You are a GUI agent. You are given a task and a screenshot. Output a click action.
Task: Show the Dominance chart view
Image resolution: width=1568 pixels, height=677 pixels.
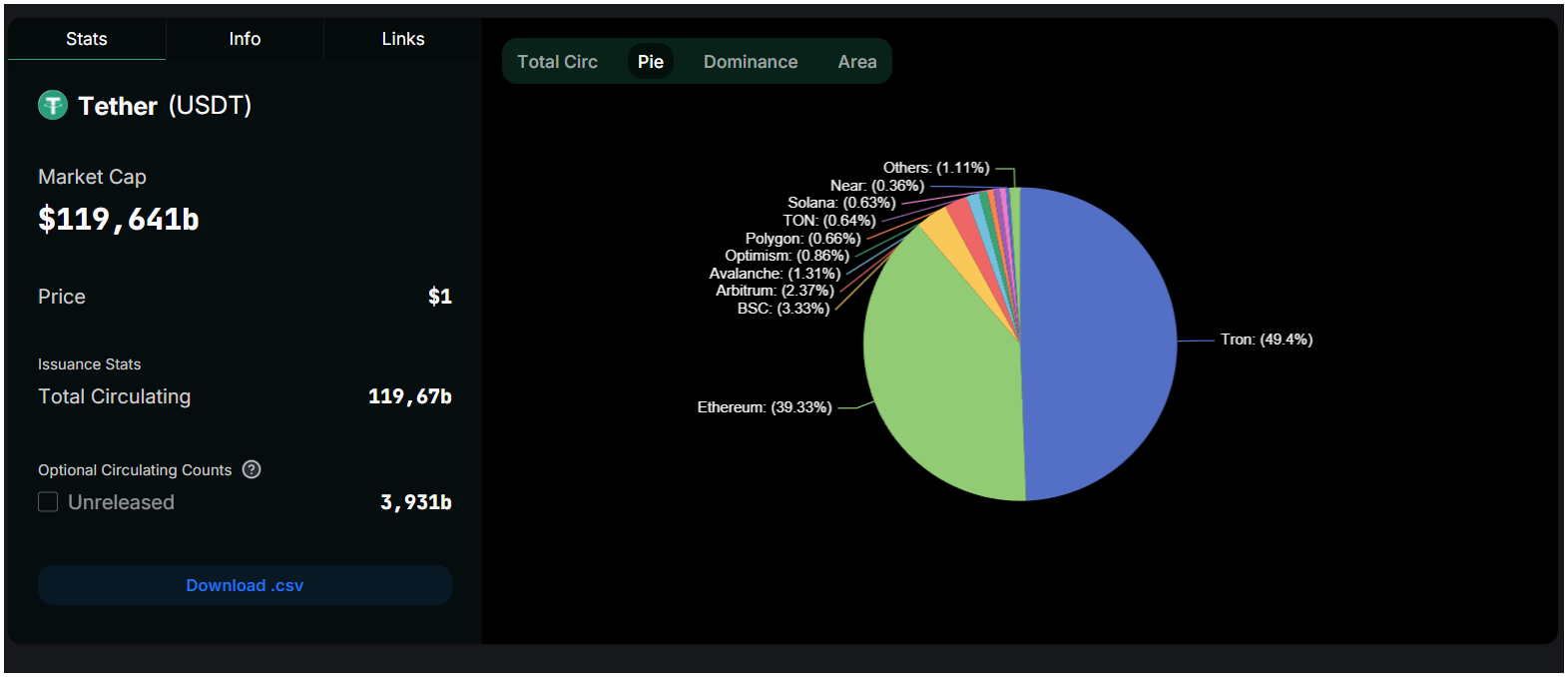(x=751, y=62)
